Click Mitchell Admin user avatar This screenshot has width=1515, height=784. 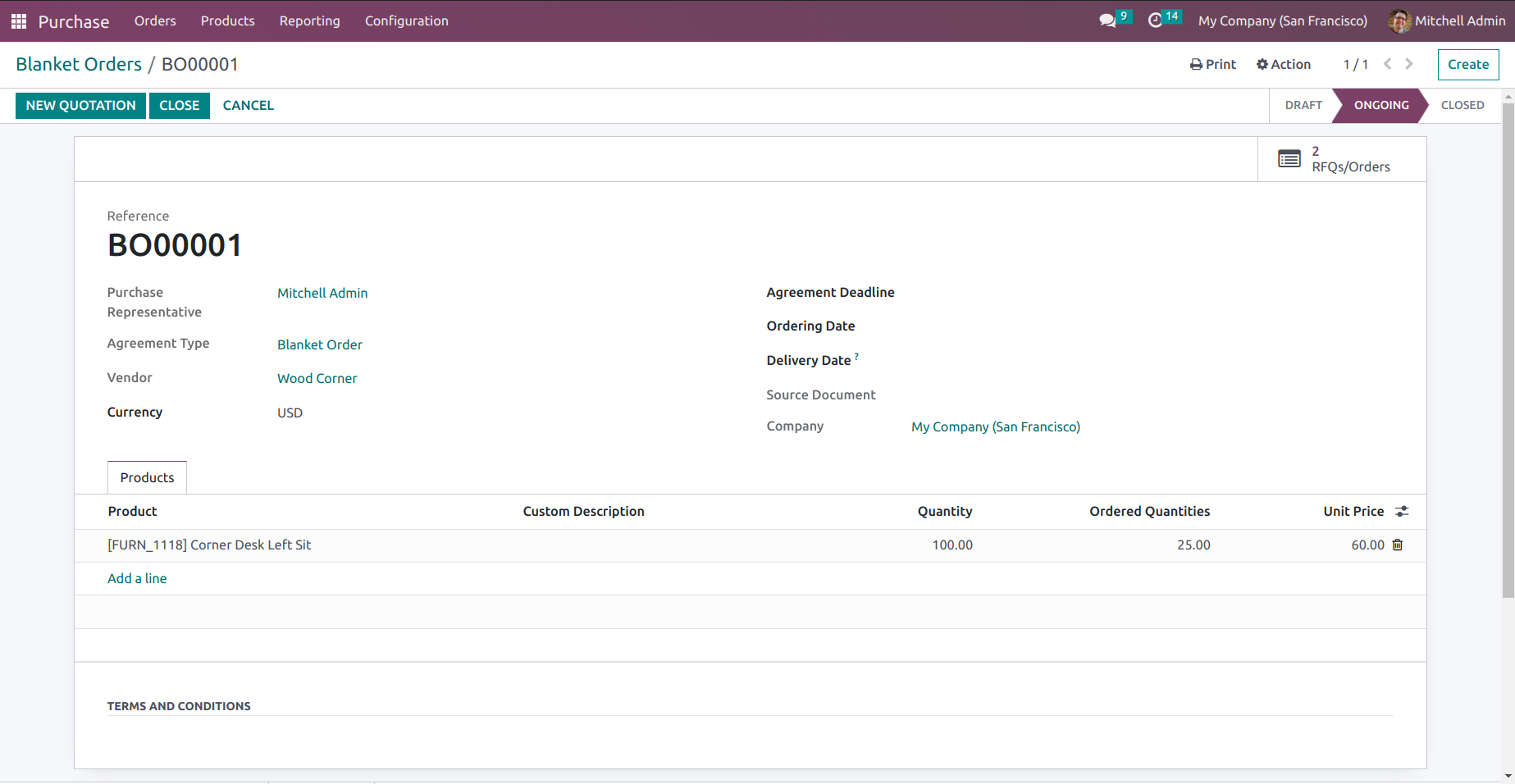pyautogui.click(x=1399, y=21)
